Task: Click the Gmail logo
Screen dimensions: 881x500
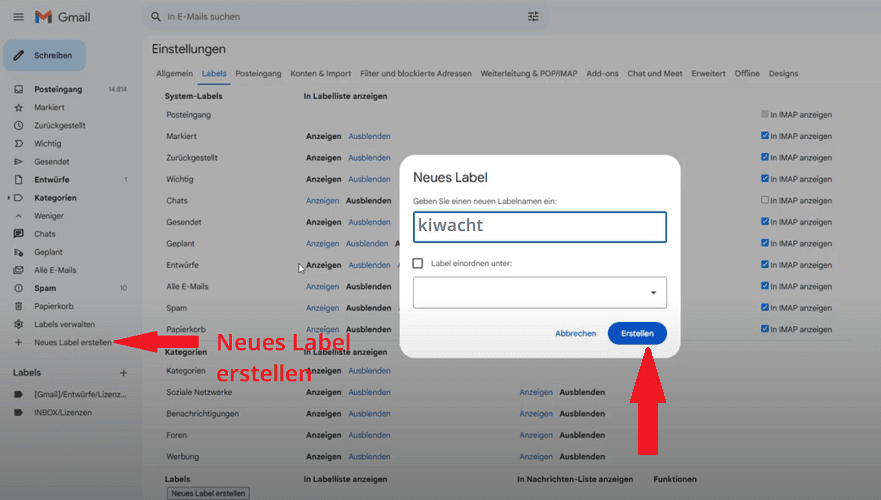Action: point(62,17)
